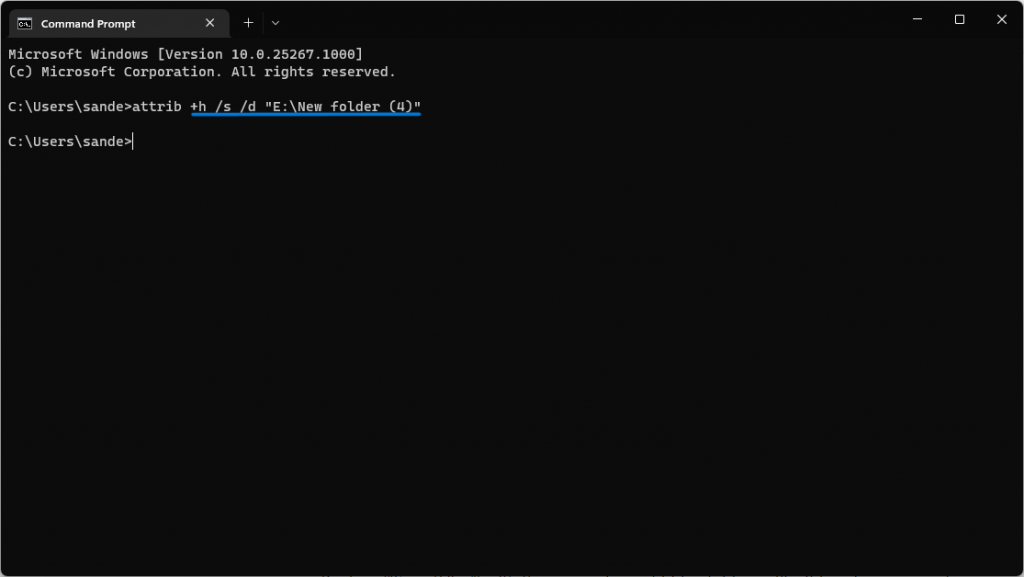Click the /d switch in the command

click(x=248, y=106)
